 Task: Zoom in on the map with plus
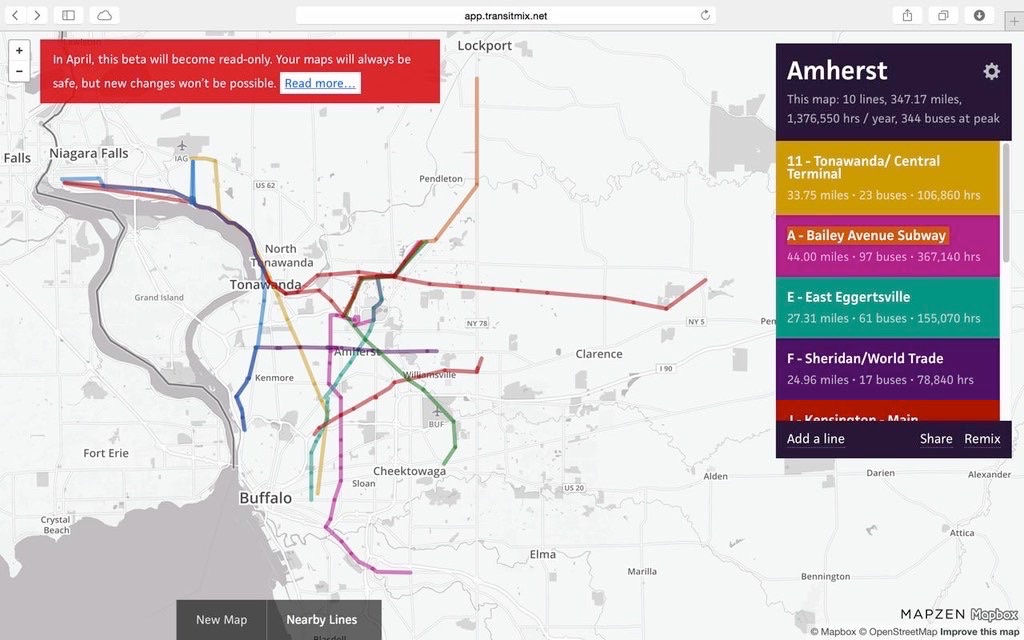[19, 50]
